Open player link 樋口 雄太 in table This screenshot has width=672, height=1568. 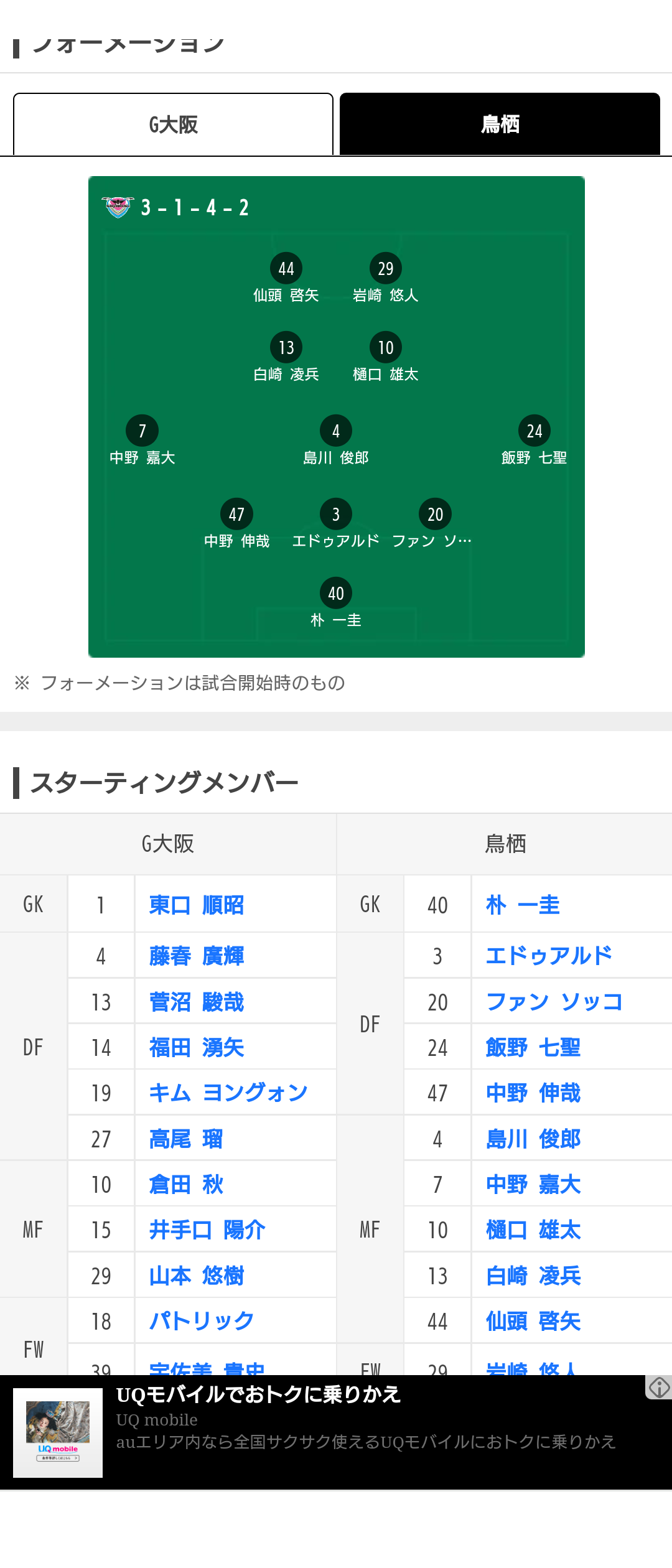pos(533,1230)
